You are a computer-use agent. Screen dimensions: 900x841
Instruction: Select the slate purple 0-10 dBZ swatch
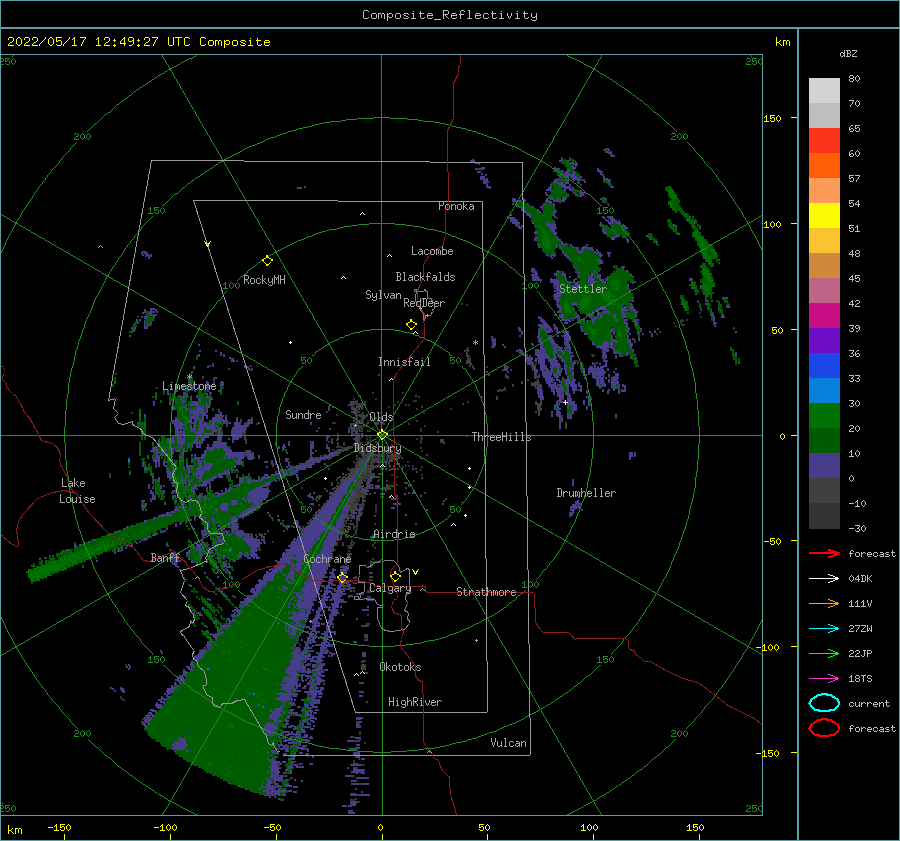pos(824,466)
